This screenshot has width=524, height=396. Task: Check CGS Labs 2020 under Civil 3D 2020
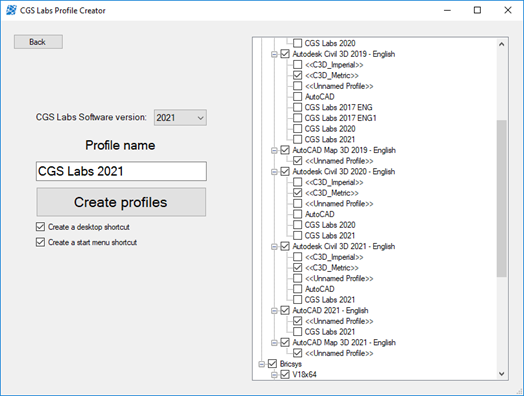click(x=297, y=225)
